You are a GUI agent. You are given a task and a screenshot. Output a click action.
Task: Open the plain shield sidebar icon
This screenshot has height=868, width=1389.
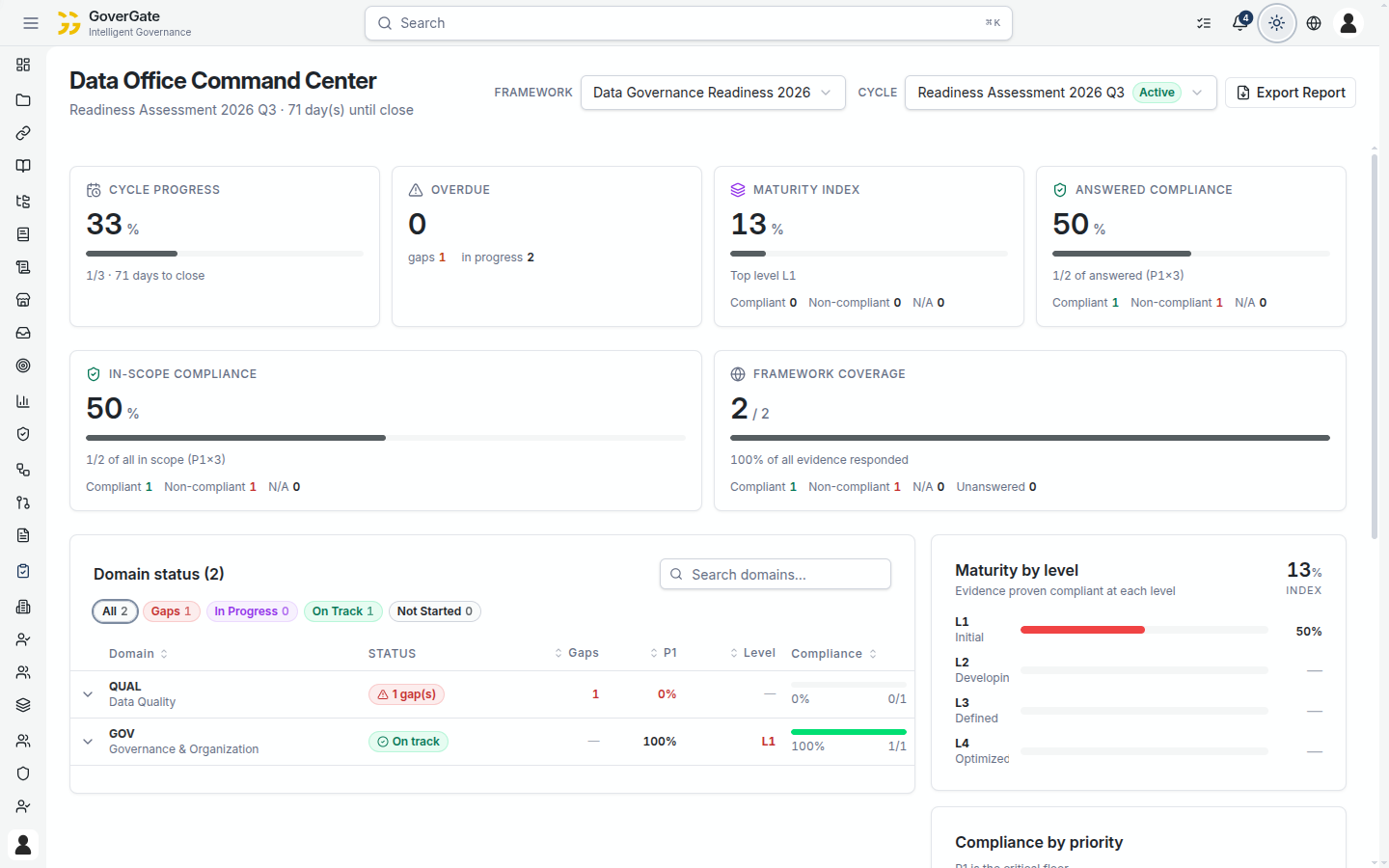click(x=23, y=773)
